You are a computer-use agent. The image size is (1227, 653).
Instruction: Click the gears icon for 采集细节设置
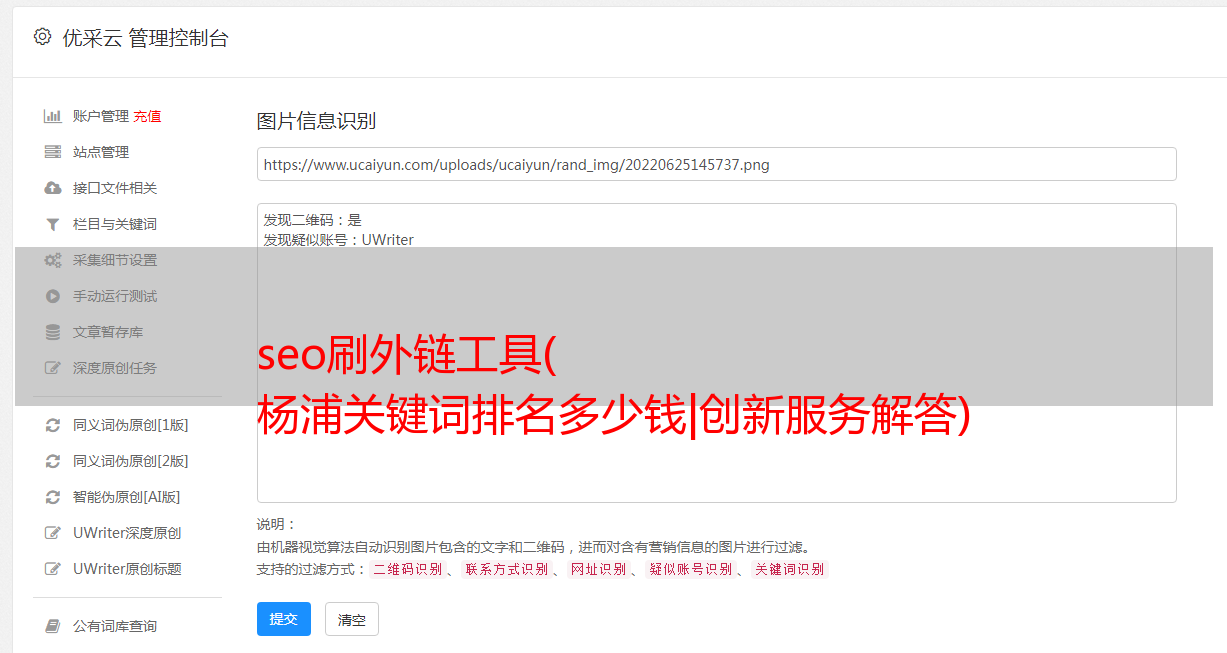pos(53,260)
